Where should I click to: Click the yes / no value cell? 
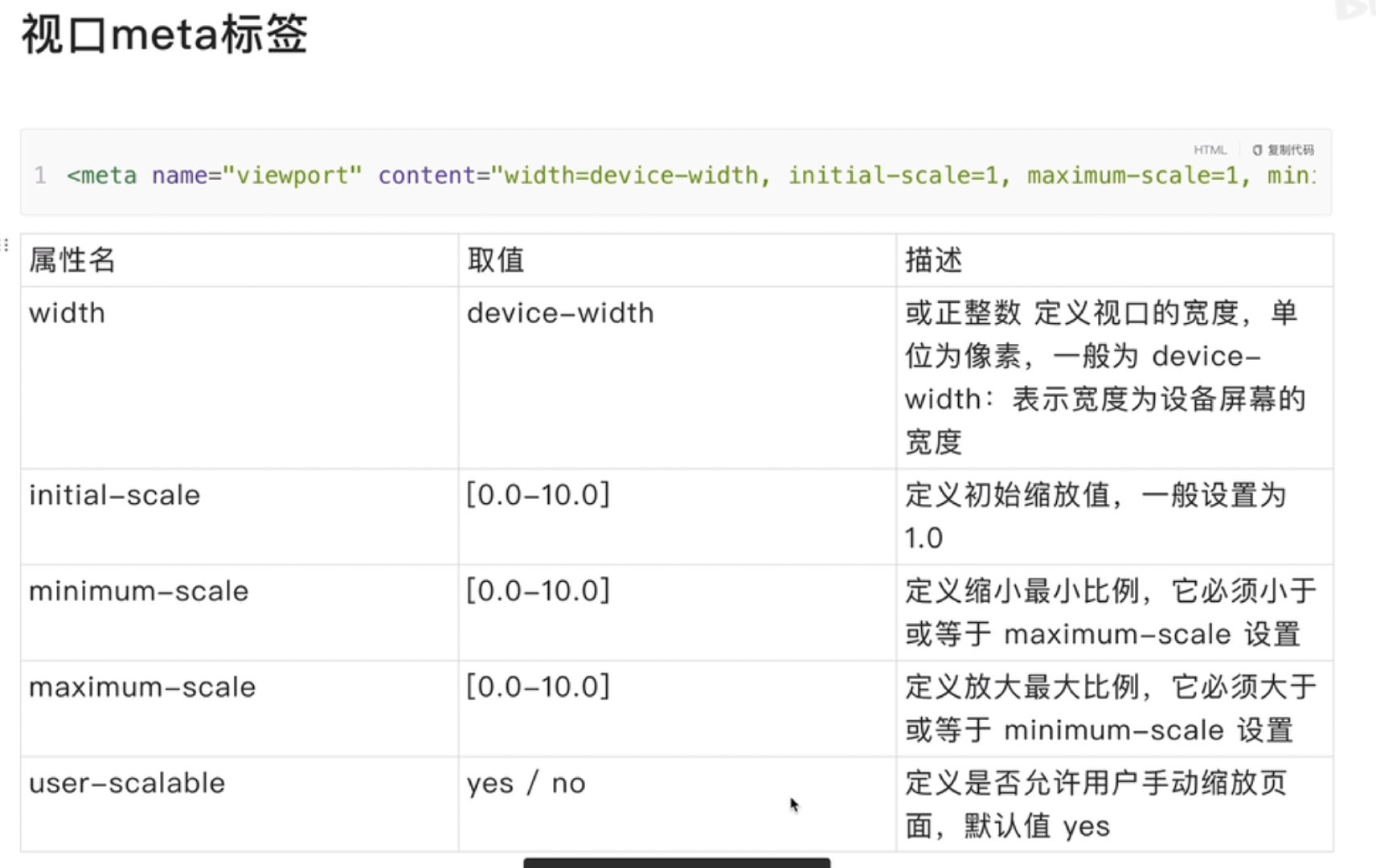tap(678, 805)
